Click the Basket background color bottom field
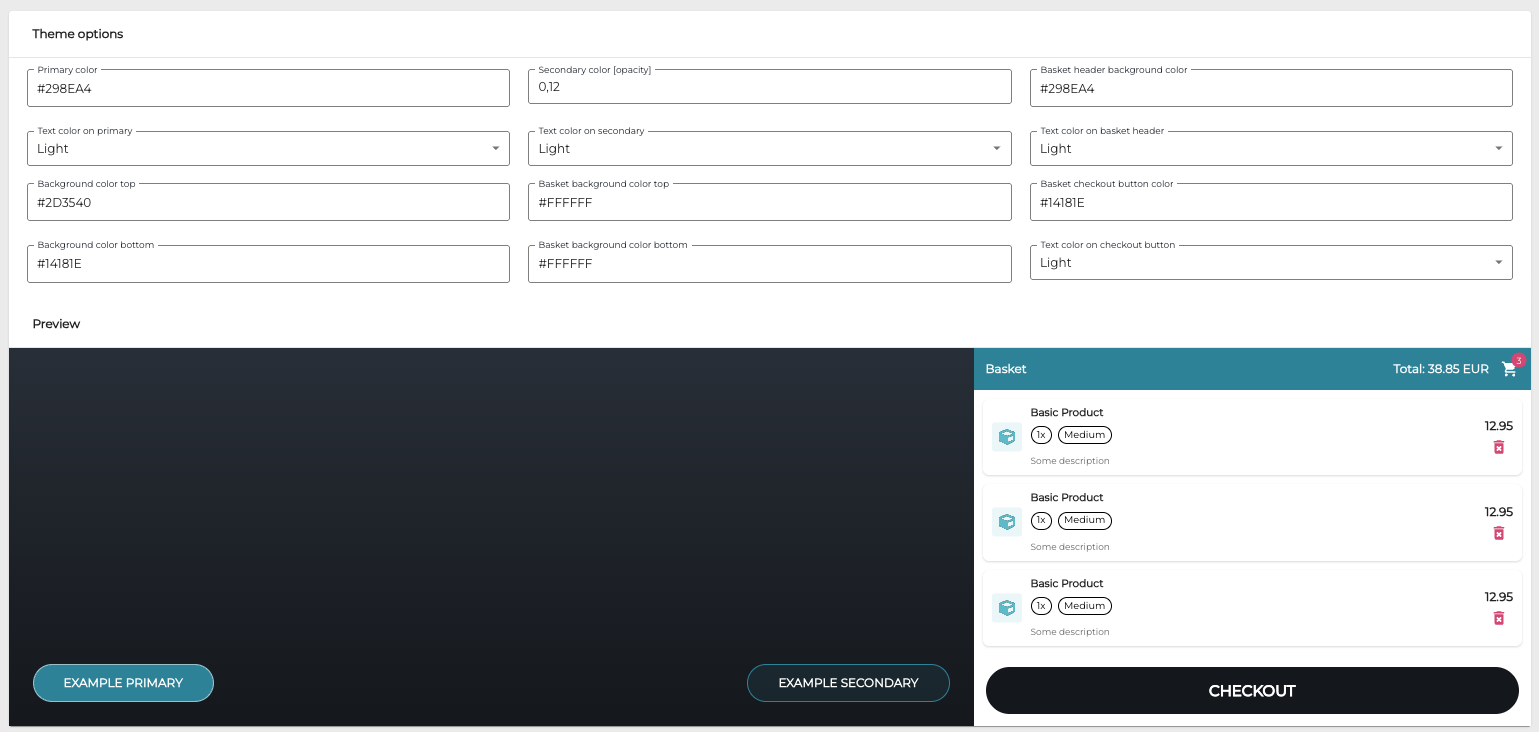 [x=769, y=264]
